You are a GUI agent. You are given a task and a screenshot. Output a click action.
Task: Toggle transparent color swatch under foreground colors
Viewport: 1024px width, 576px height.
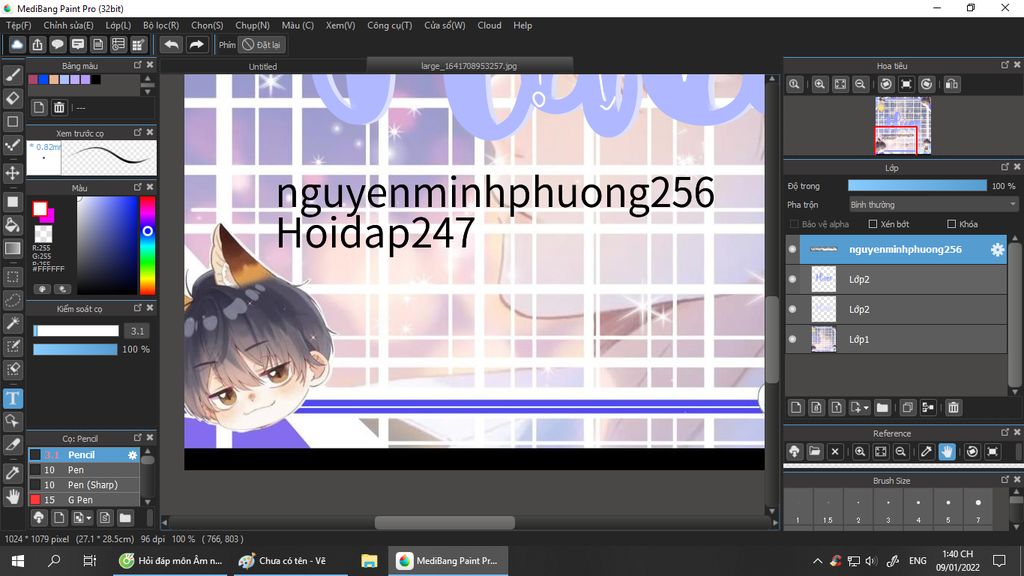(x=43, y=233)
